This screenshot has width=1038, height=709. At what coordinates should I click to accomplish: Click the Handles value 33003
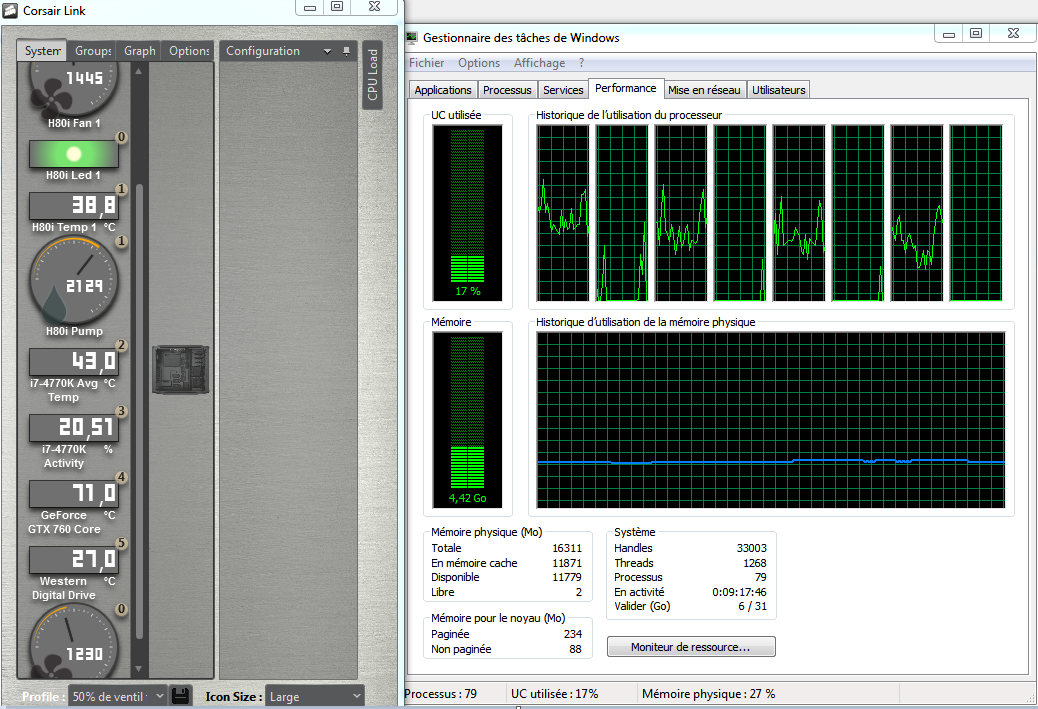pyautogui.click(x=751, y=548)
